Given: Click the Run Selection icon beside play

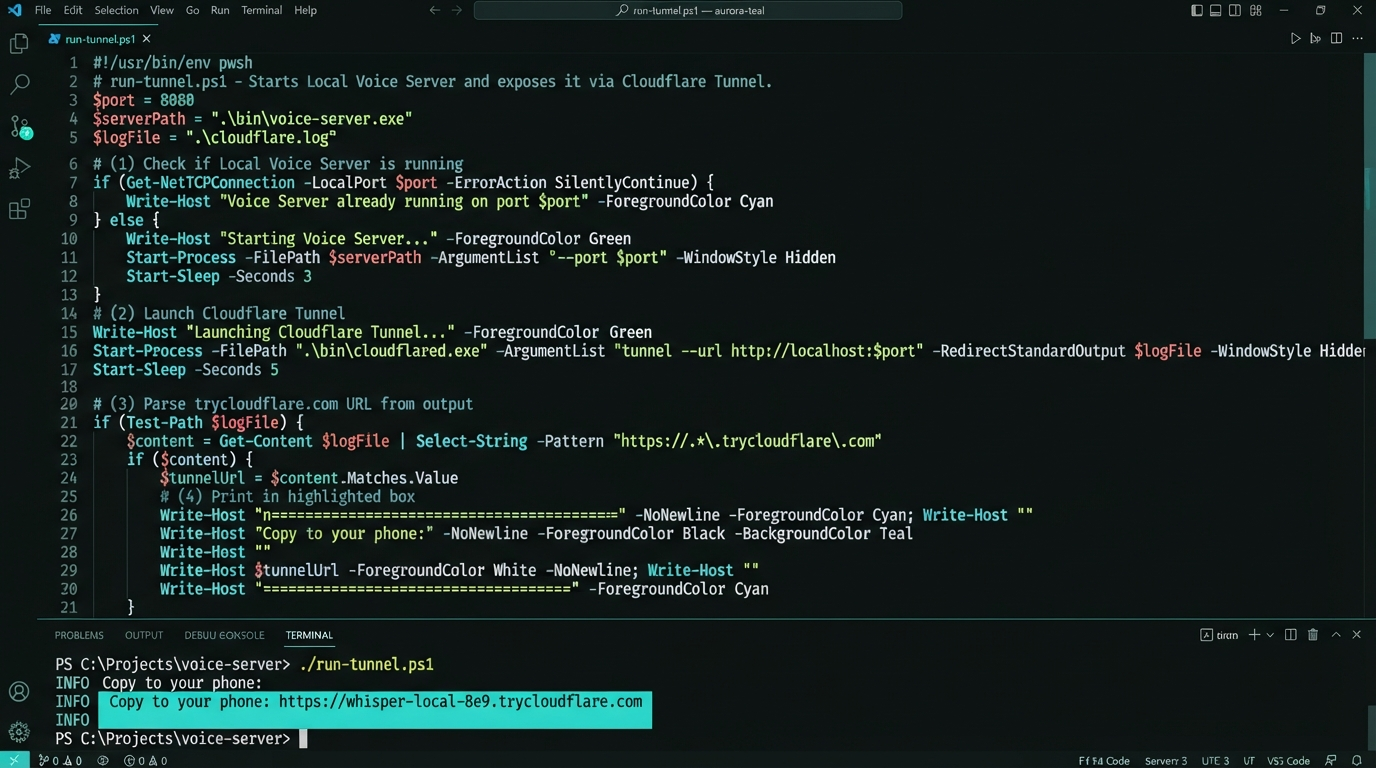Looking at the screenshot, I should 1315,39.
